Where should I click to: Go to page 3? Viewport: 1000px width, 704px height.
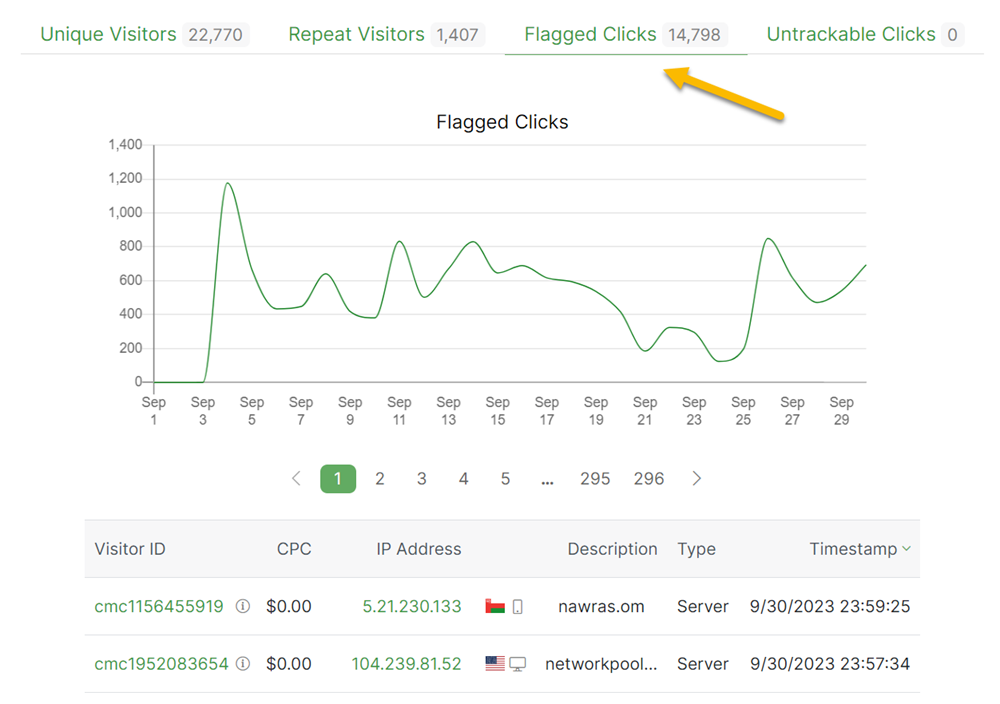(422, 479)
